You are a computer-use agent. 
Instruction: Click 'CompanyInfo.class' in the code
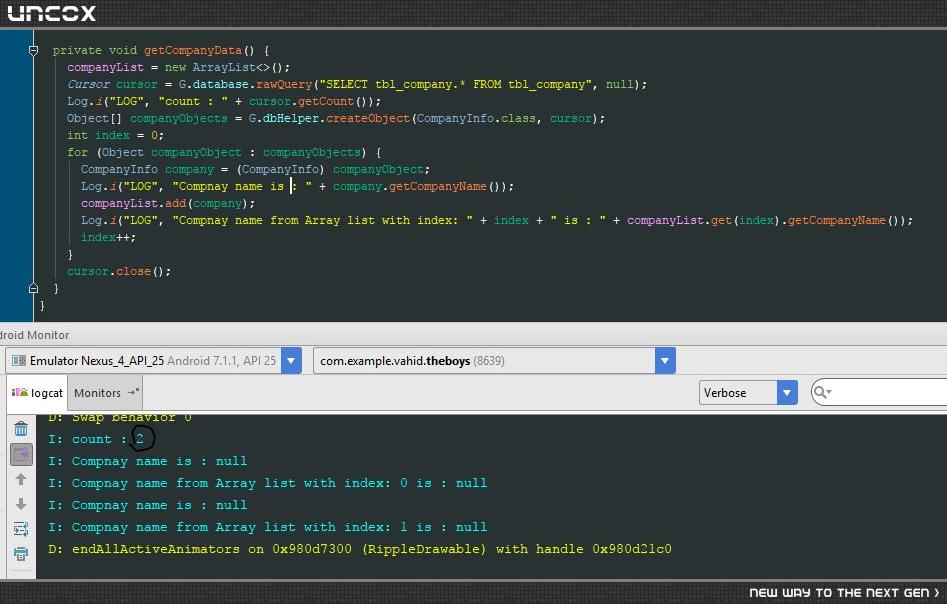coord(476,118)
